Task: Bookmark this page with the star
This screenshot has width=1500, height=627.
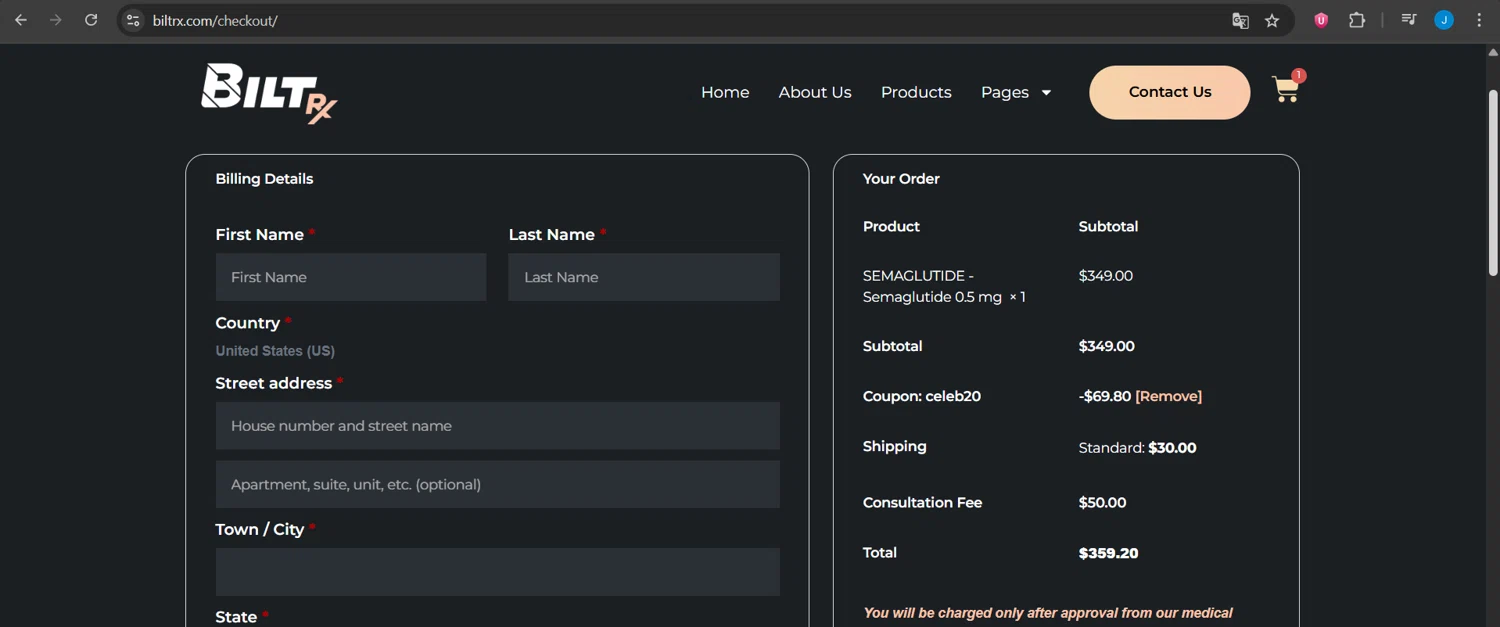Action: pos(1272,20)
